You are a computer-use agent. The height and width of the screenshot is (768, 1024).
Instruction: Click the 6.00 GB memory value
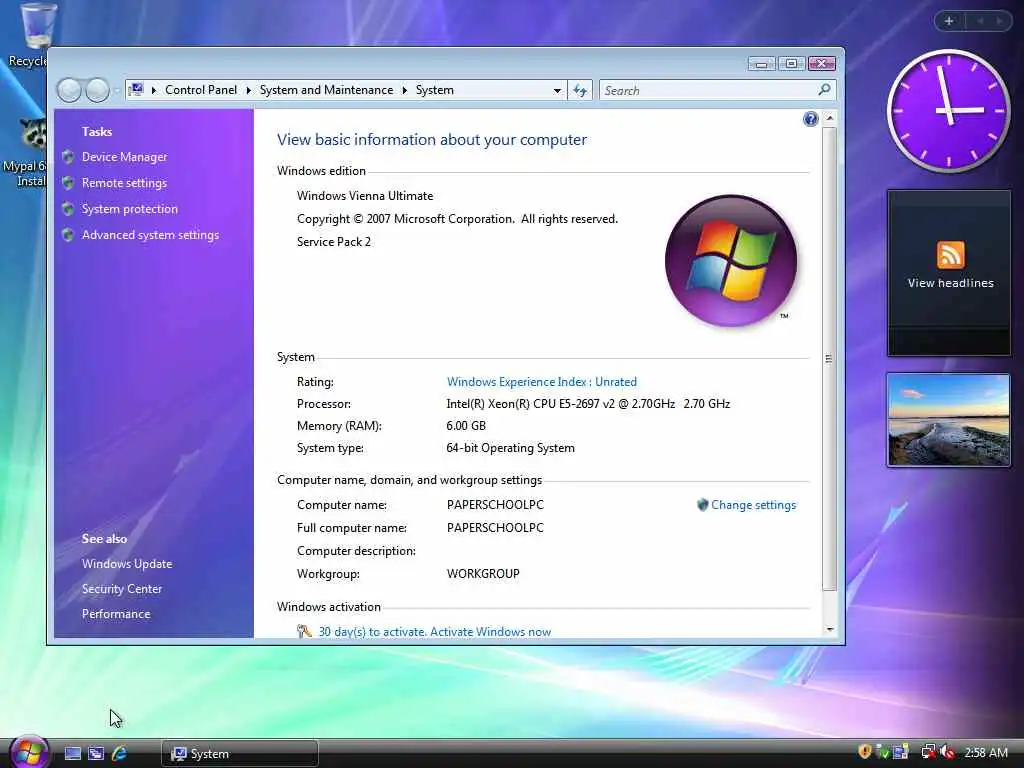coord(466,426)
